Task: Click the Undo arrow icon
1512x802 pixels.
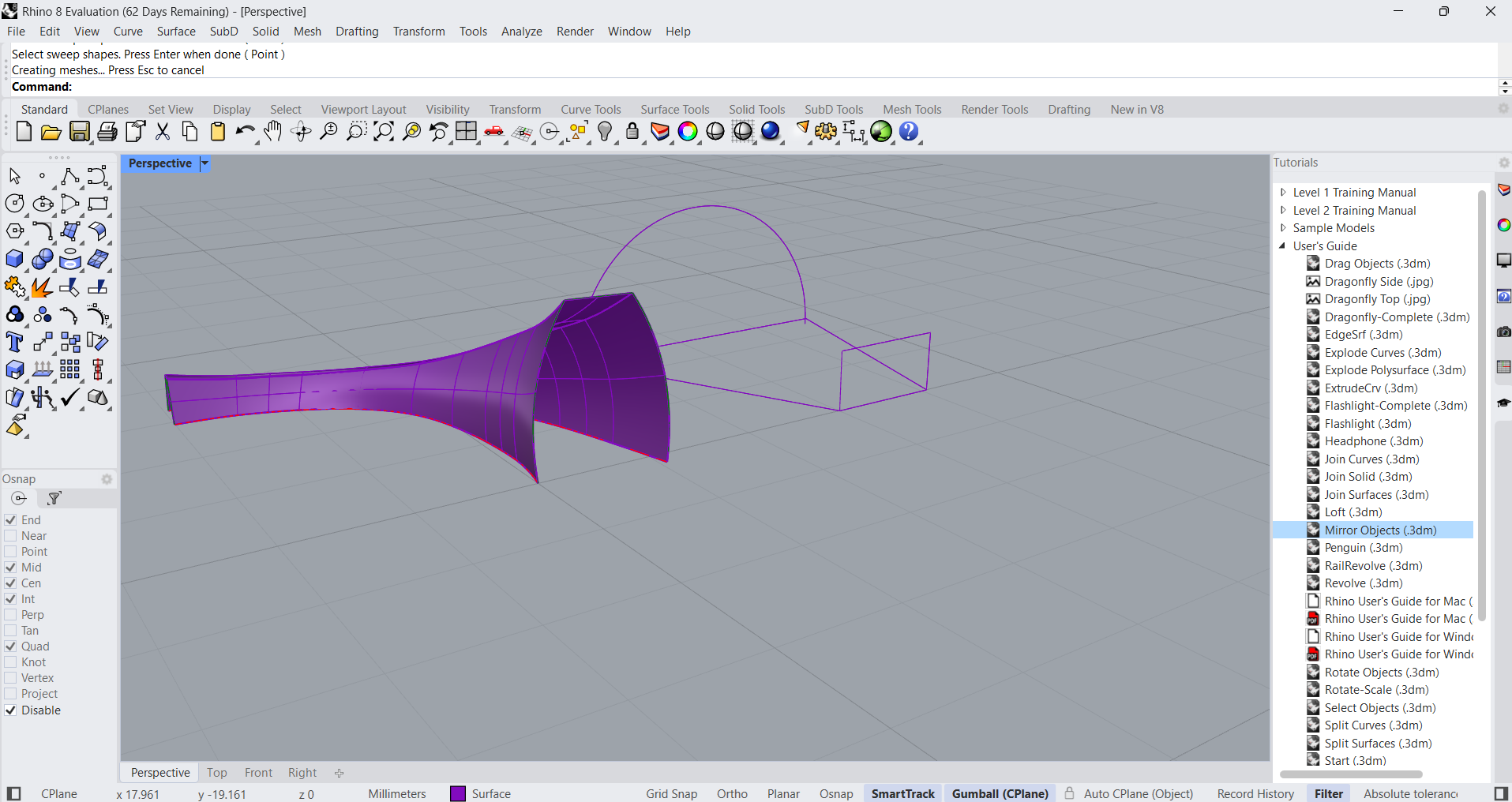Action: [x=245, y=132]
